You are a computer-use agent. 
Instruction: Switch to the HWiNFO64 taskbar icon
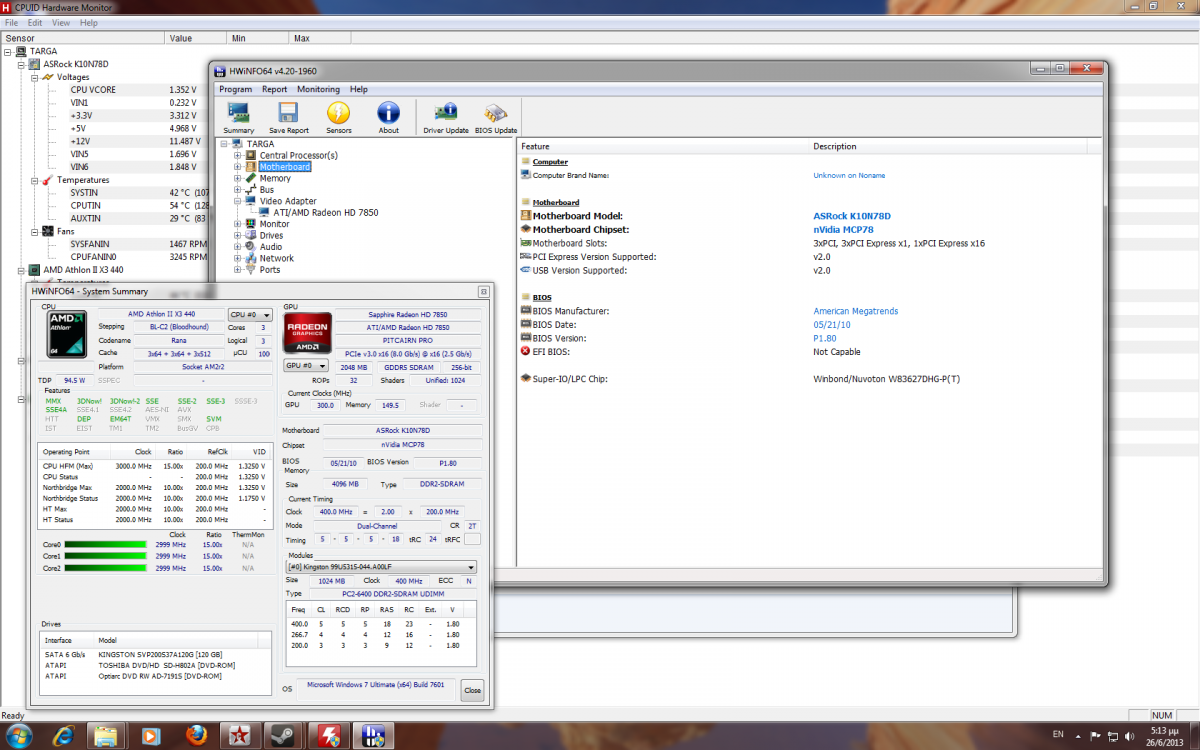coord(375,736)
